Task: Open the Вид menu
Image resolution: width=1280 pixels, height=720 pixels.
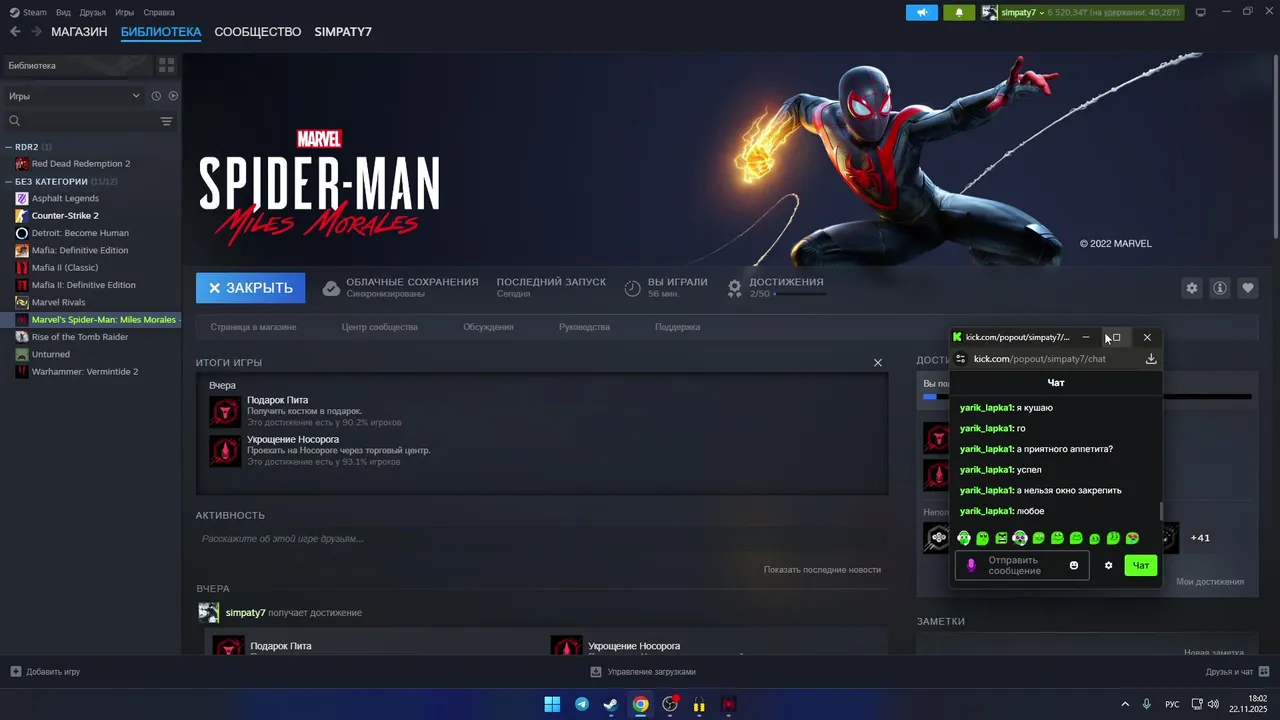Action: coord(63,12)
